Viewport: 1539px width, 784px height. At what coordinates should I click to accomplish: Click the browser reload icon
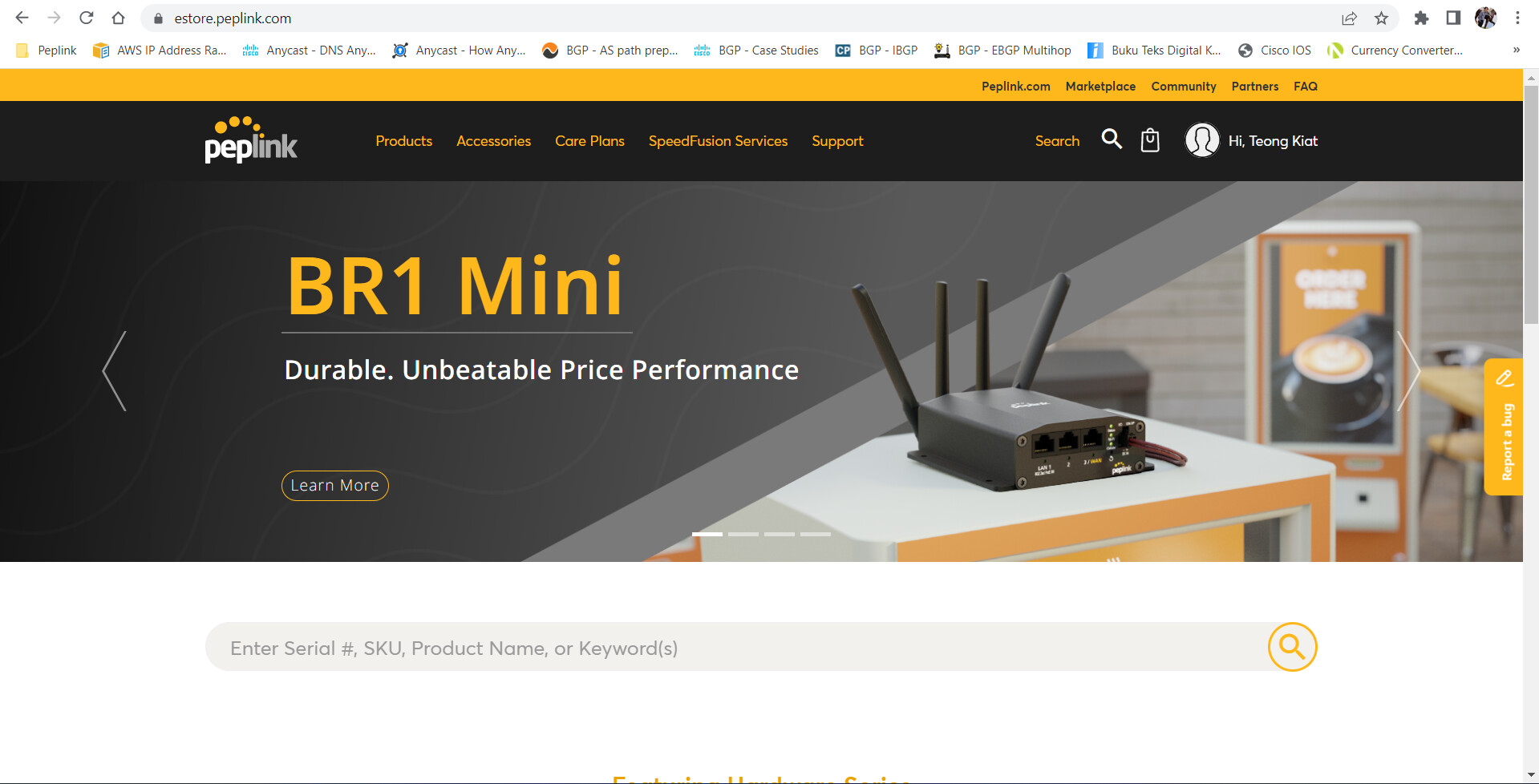87,18
